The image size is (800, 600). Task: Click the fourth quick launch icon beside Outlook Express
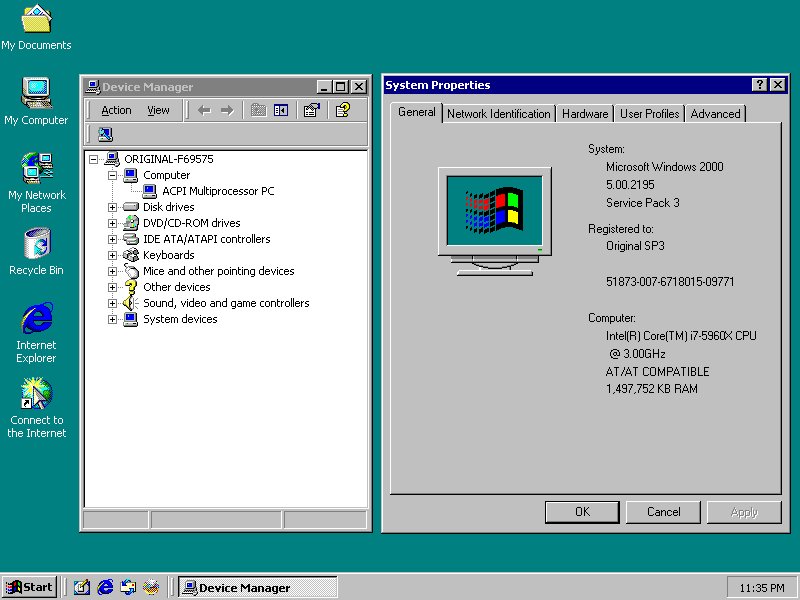[151, 587]
